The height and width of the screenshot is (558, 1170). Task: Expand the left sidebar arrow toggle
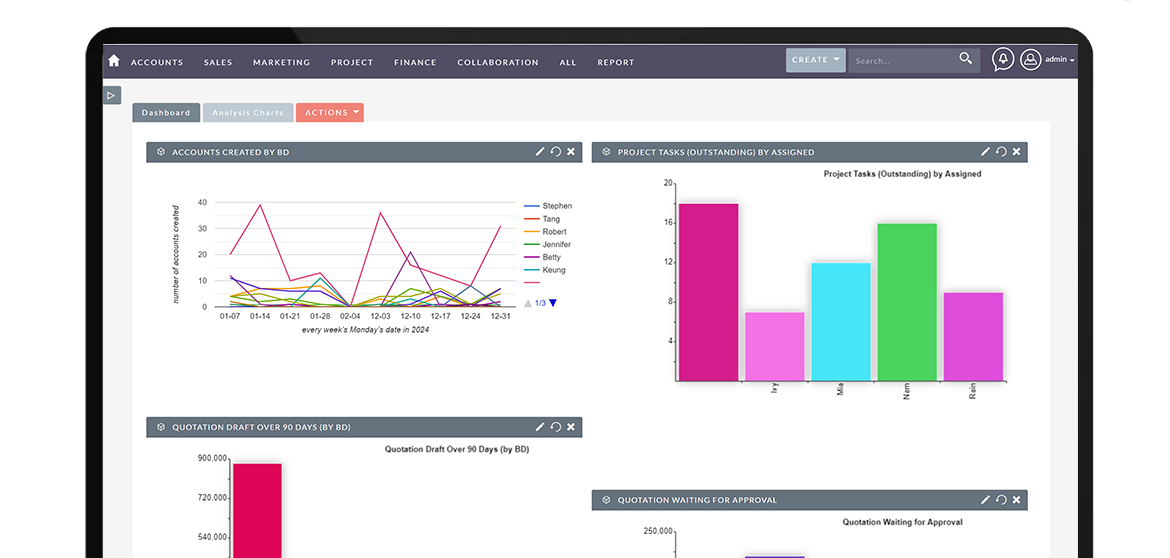click(x=111, y=95)
